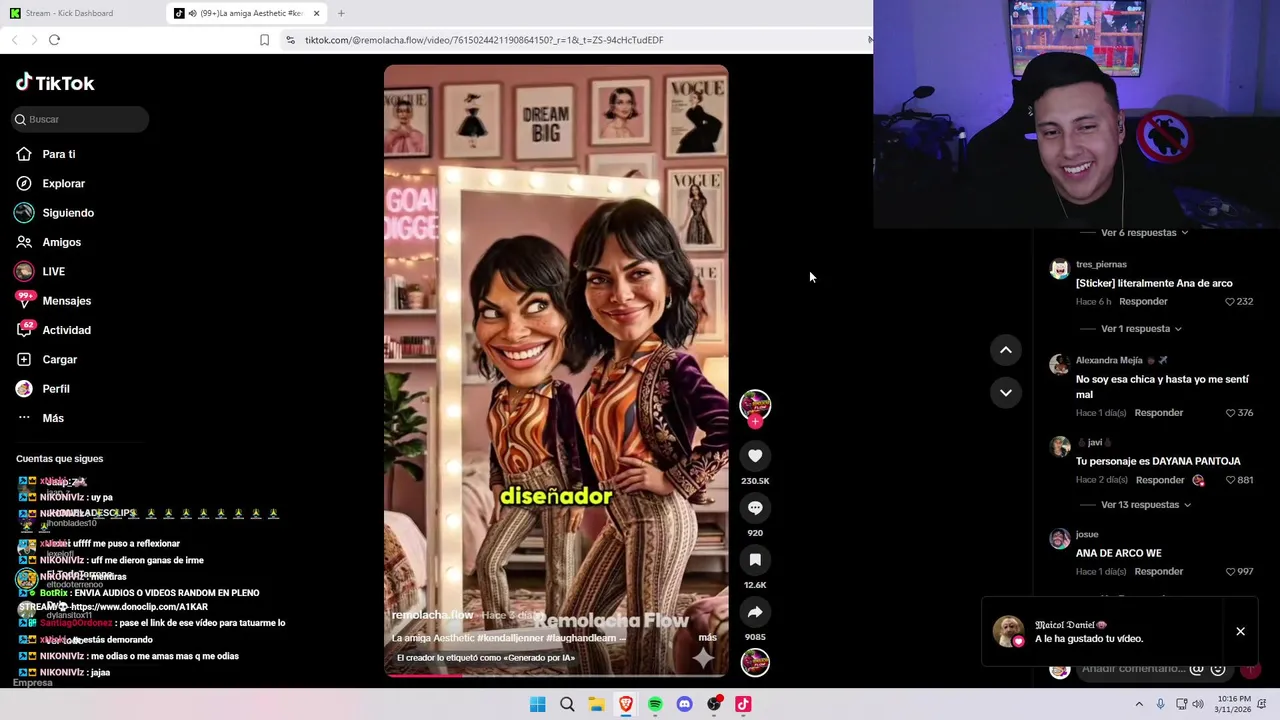Click the TikTok logo
This screenshot has height=720, width=1280.
tap(55, 83)
